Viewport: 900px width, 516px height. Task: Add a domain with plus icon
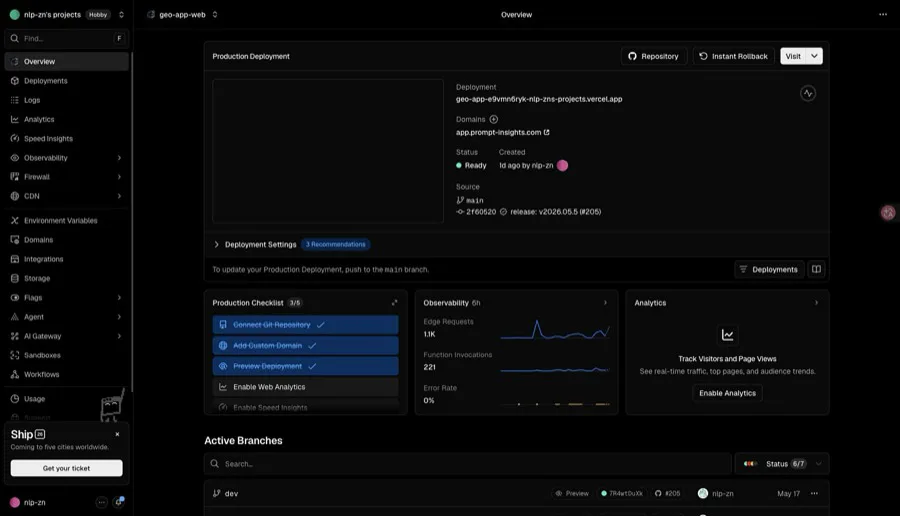tap(494, 119)
